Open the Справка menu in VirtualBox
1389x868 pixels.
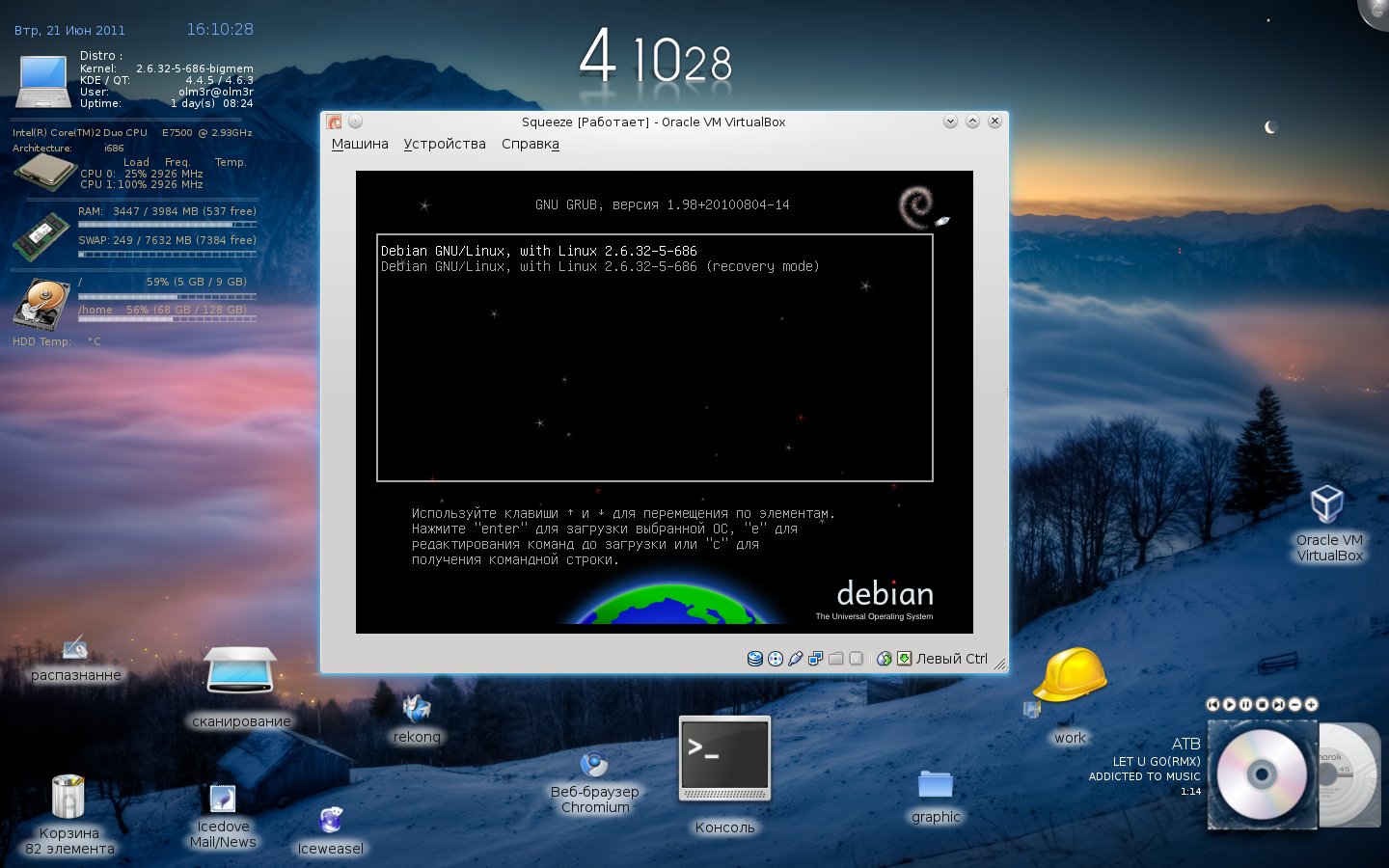[531, 144]
